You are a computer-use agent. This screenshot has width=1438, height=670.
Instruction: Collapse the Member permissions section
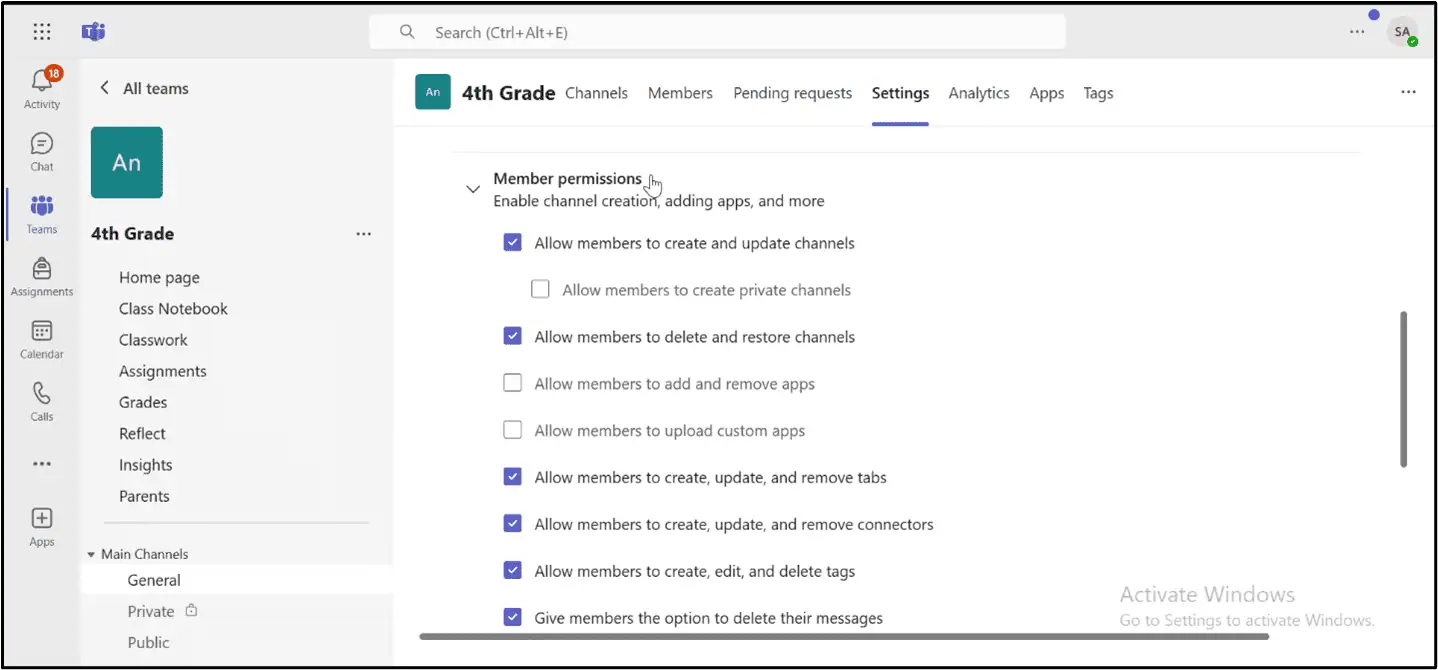pos(472,188)
